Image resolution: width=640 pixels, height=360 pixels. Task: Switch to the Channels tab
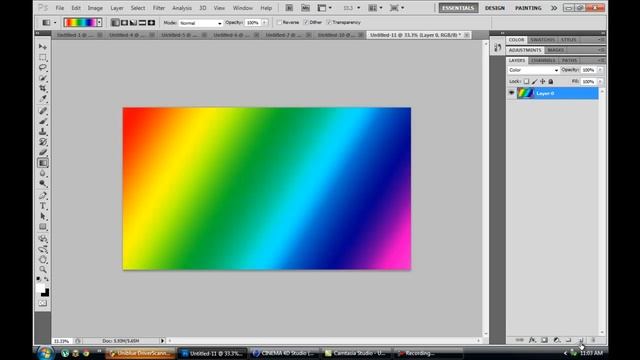(x=543, y=60)
